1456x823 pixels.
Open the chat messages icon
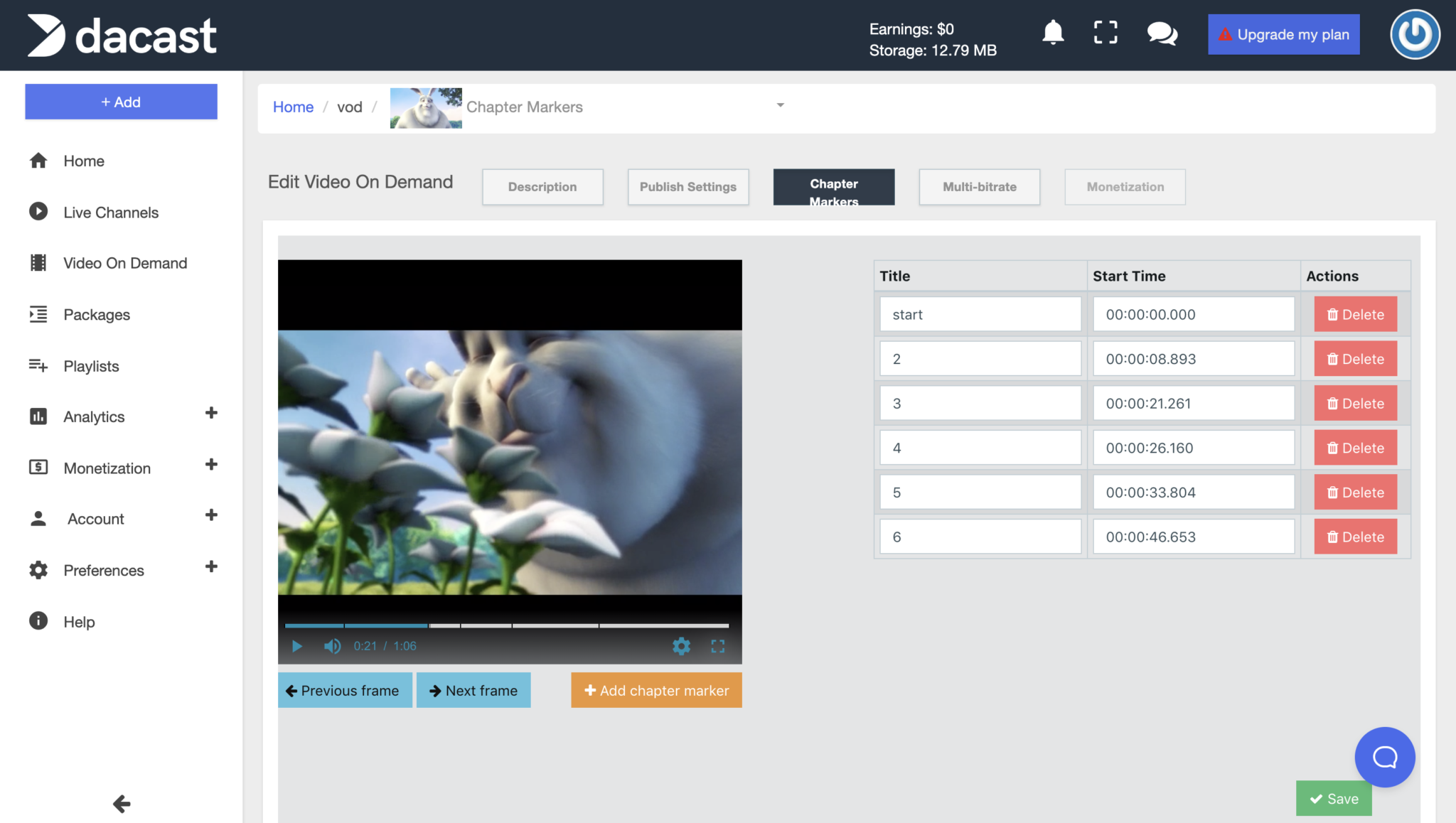[1162, 33]
